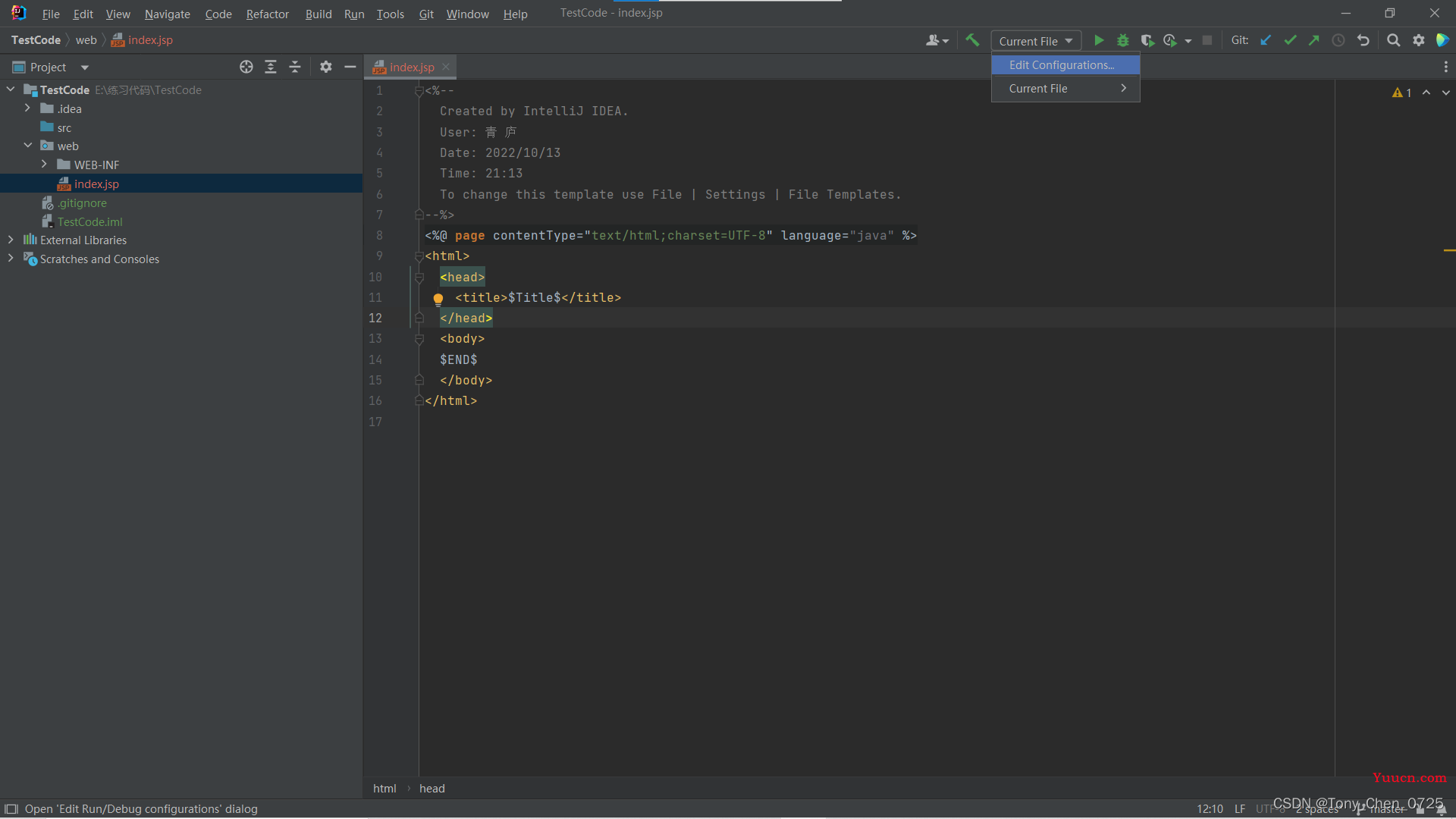Image resolution: width=1456 pixels, height=819 pixels.
Task: Open Project view dropdown arrow
Action: 85,67
